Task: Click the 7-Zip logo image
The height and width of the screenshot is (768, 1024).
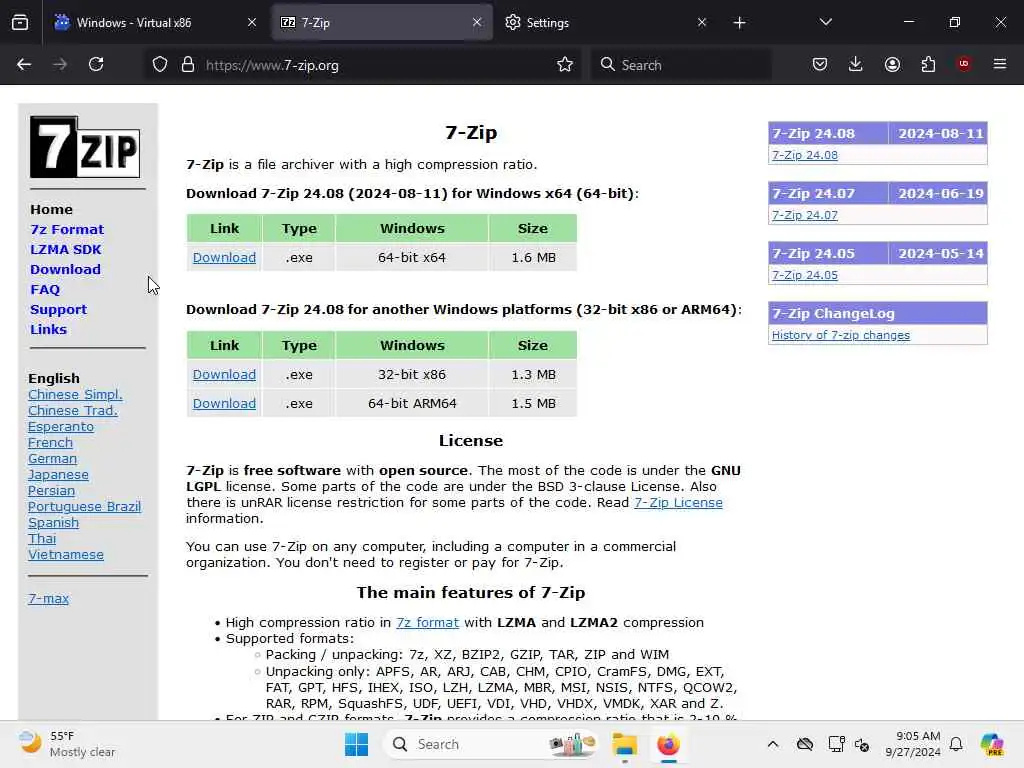Action: tap(85, 147)
